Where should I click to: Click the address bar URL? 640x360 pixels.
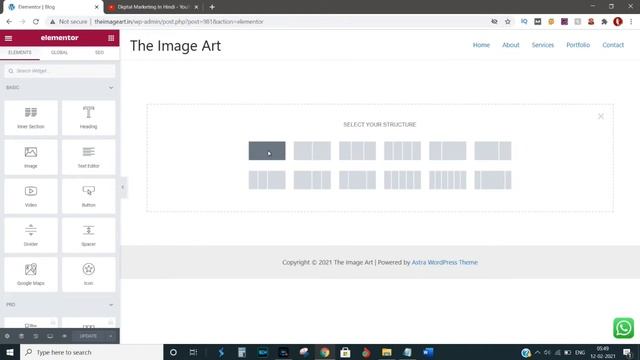click(x=179, y=22)
